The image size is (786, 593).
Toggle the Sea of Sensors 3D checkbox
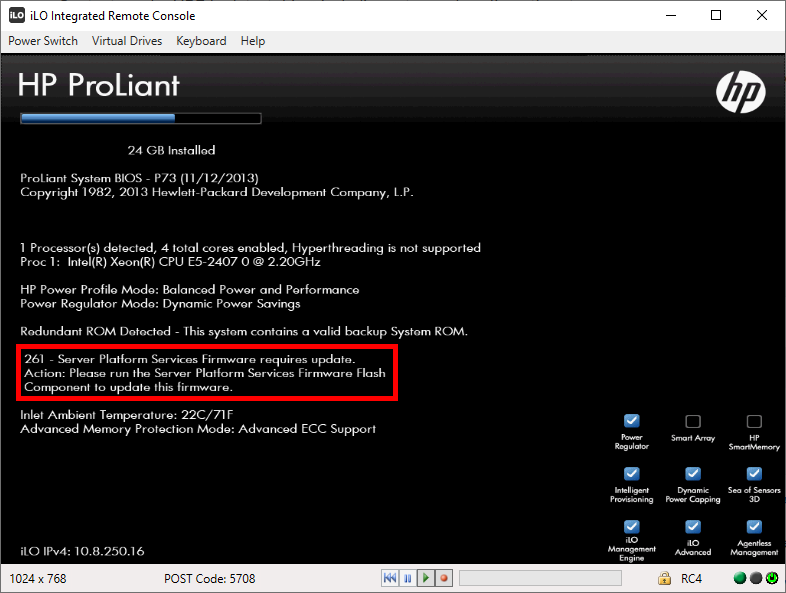pos(754,473)
